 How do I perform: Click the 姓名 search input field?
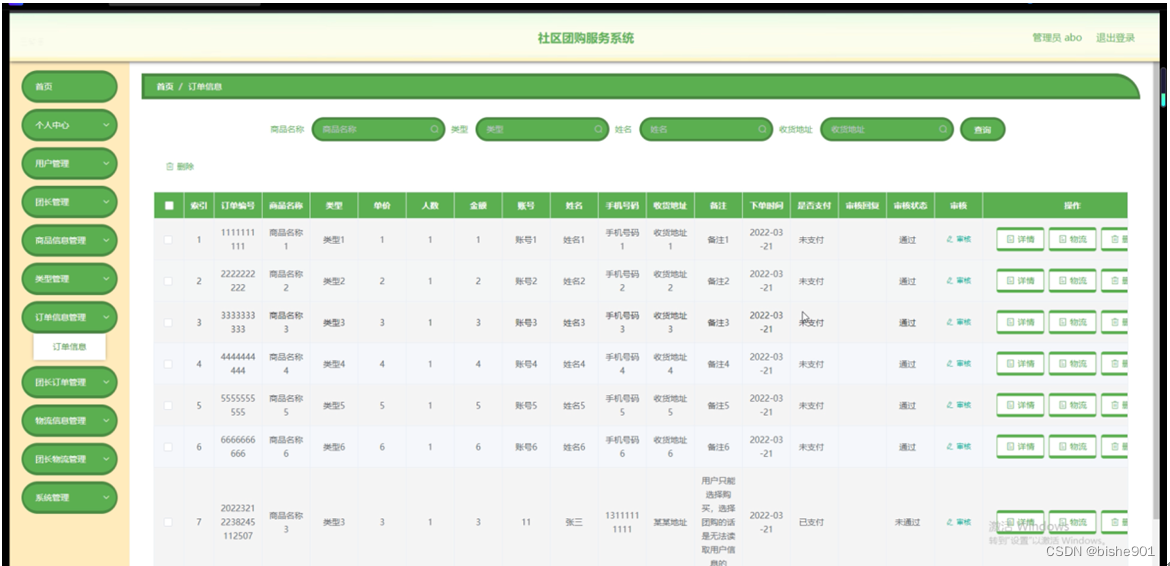(707, 129)
